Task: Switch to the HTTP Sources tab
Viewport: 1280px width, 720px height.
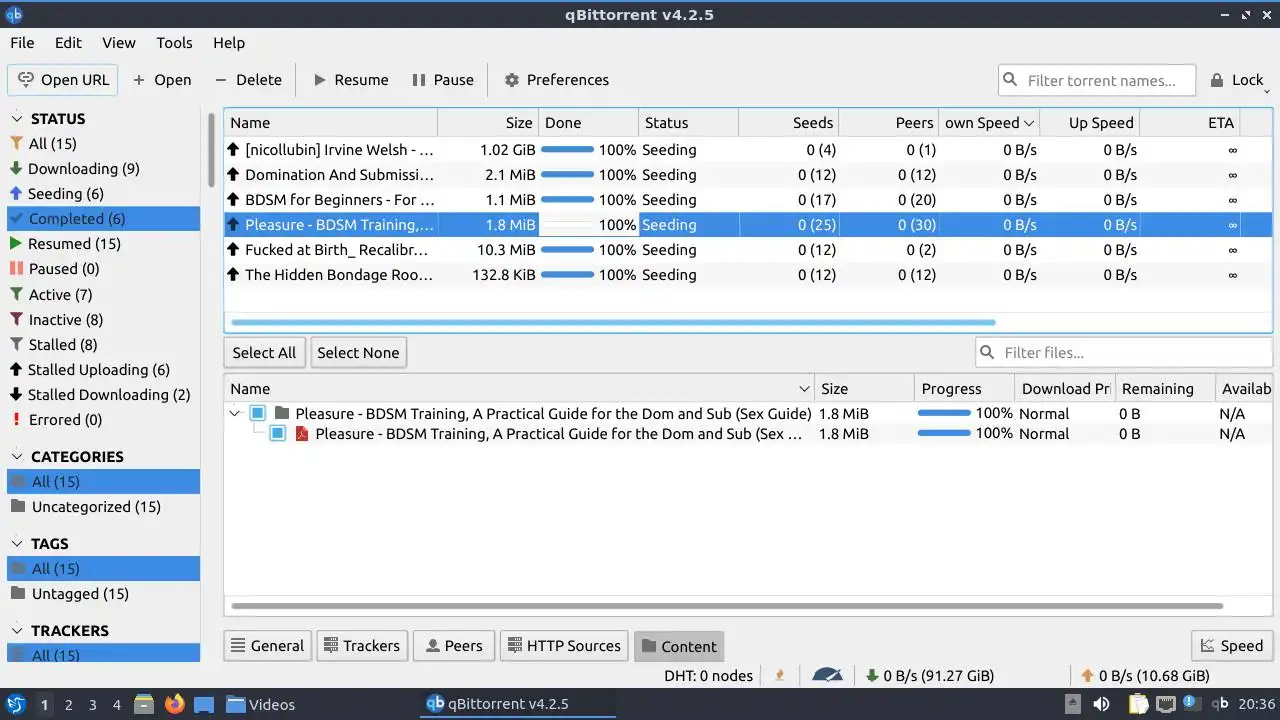Action: pyautogui.click(x=563, y=646)
